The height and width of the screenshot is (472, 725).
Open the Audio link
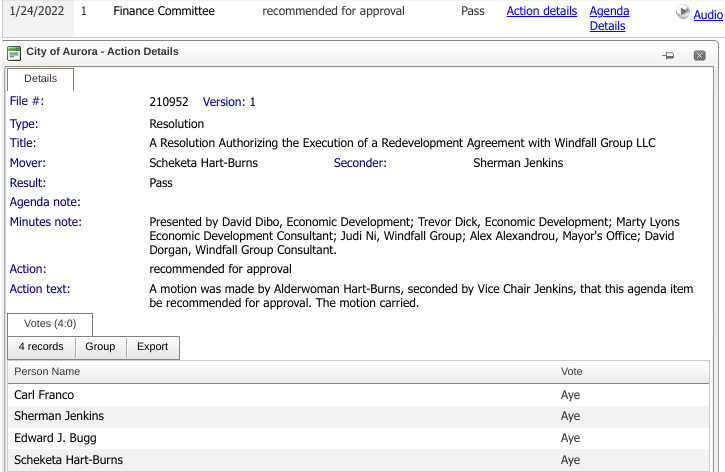(708, 15)
